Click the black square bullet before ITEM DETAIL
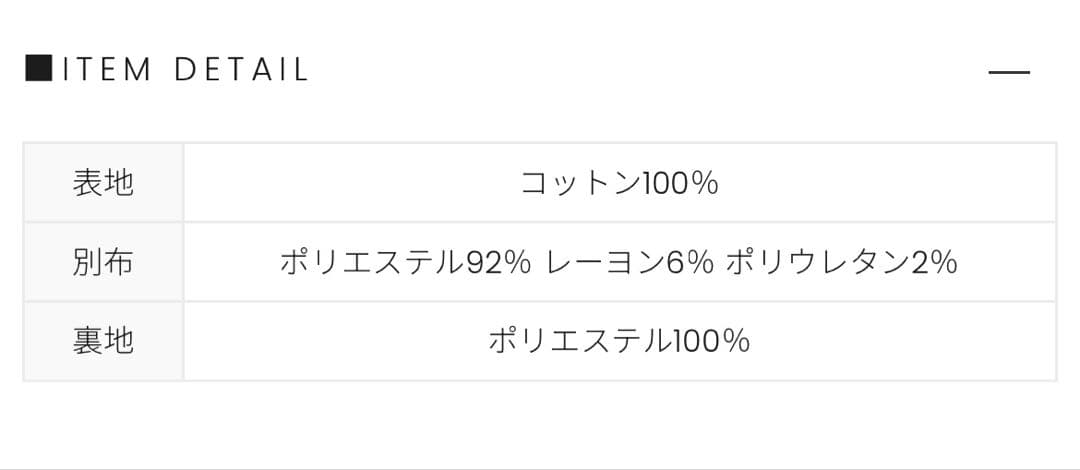The width and height of the screenshot is (1080, 470). click(38, 69)
